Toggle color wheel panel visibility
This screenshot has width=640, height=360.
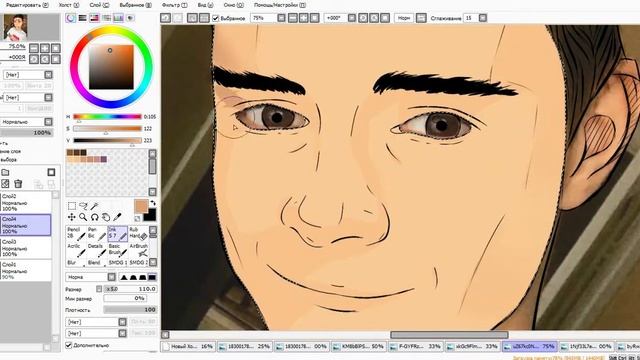(71, 18)
